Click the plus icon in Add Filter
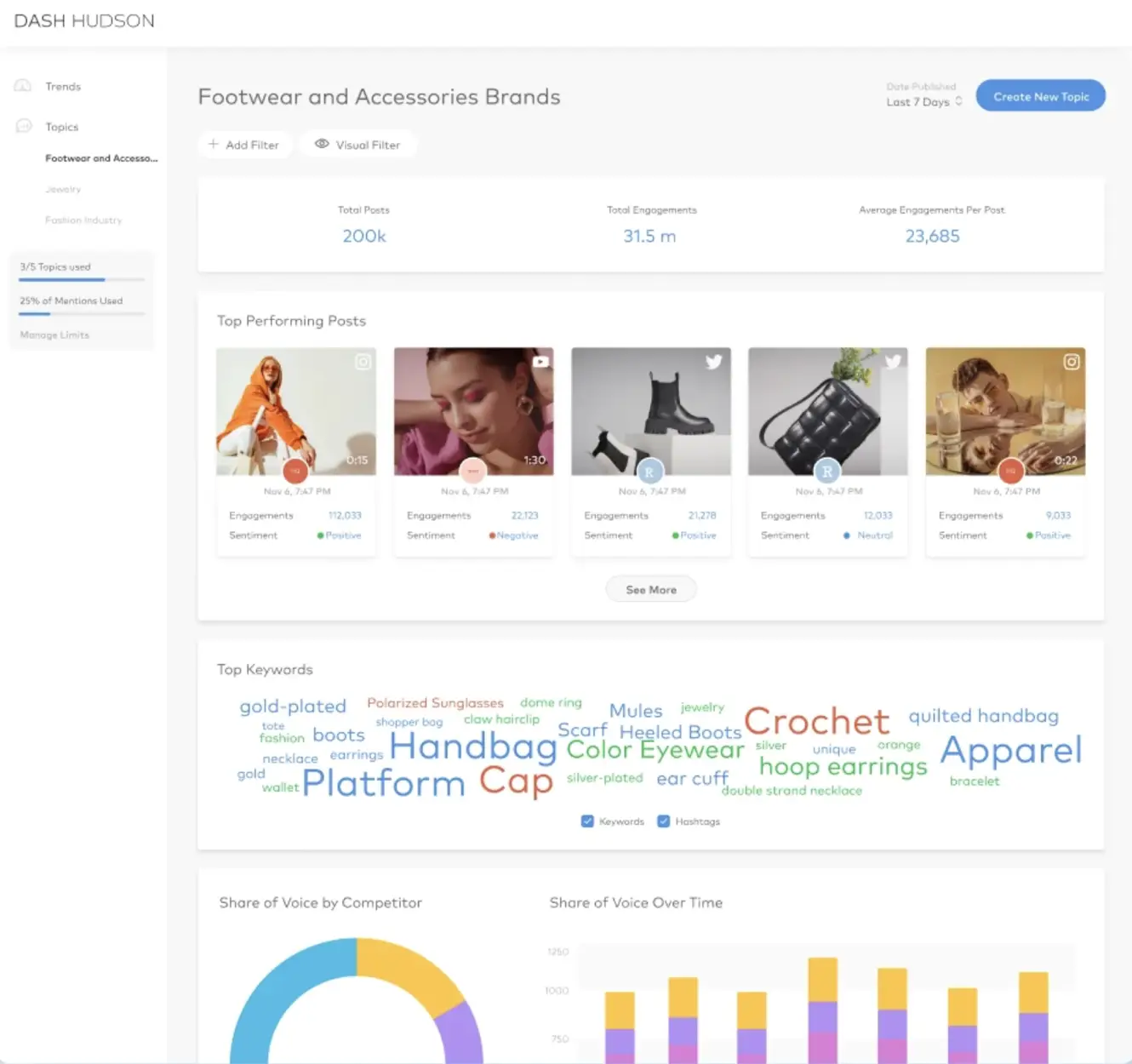Viewport: 1132px width, 1064px height. pos(214,144)
